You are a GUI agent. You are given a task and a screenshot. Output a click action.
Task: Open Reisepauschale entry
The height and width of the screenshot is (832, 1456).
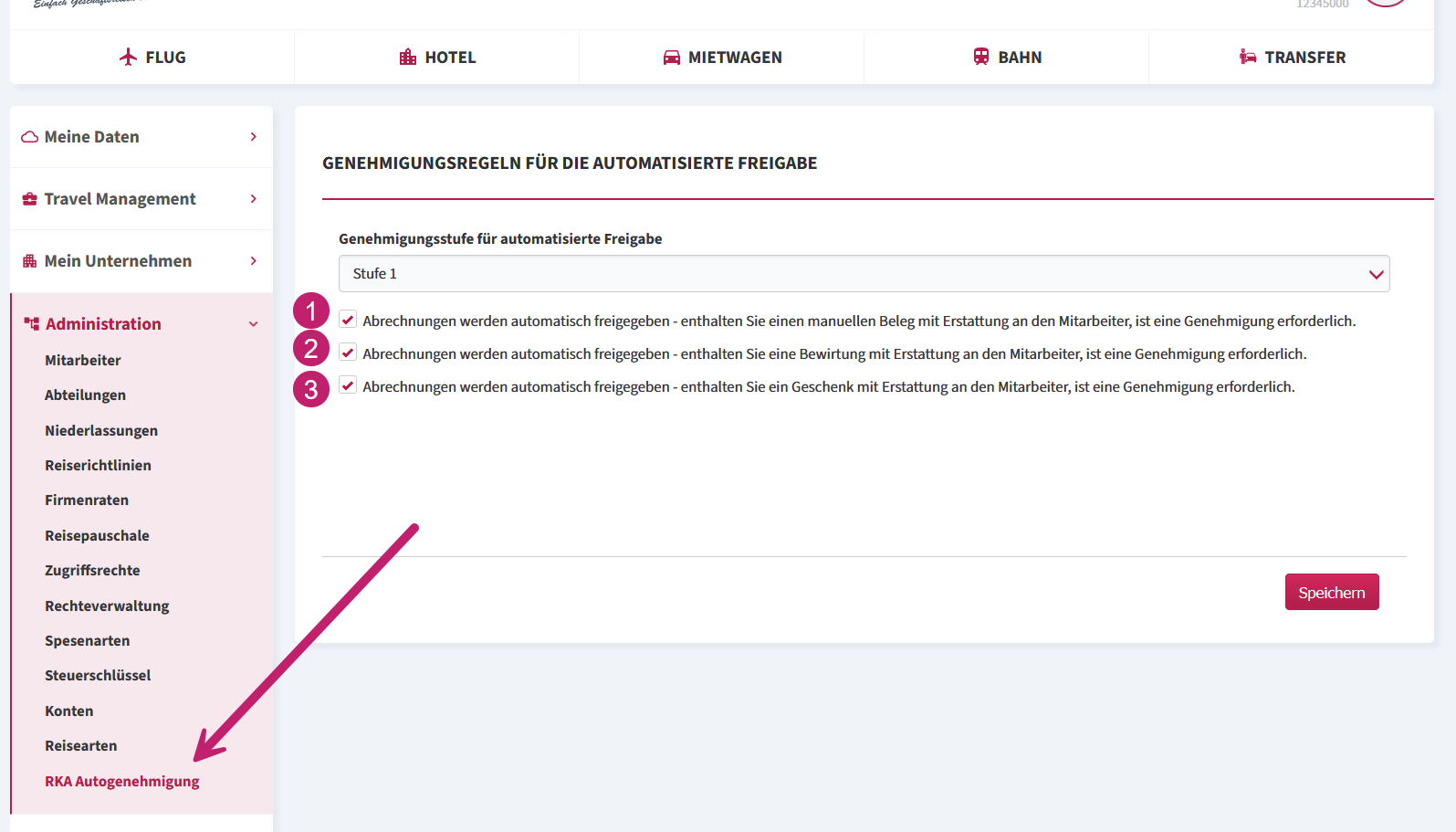pos(97,536)
